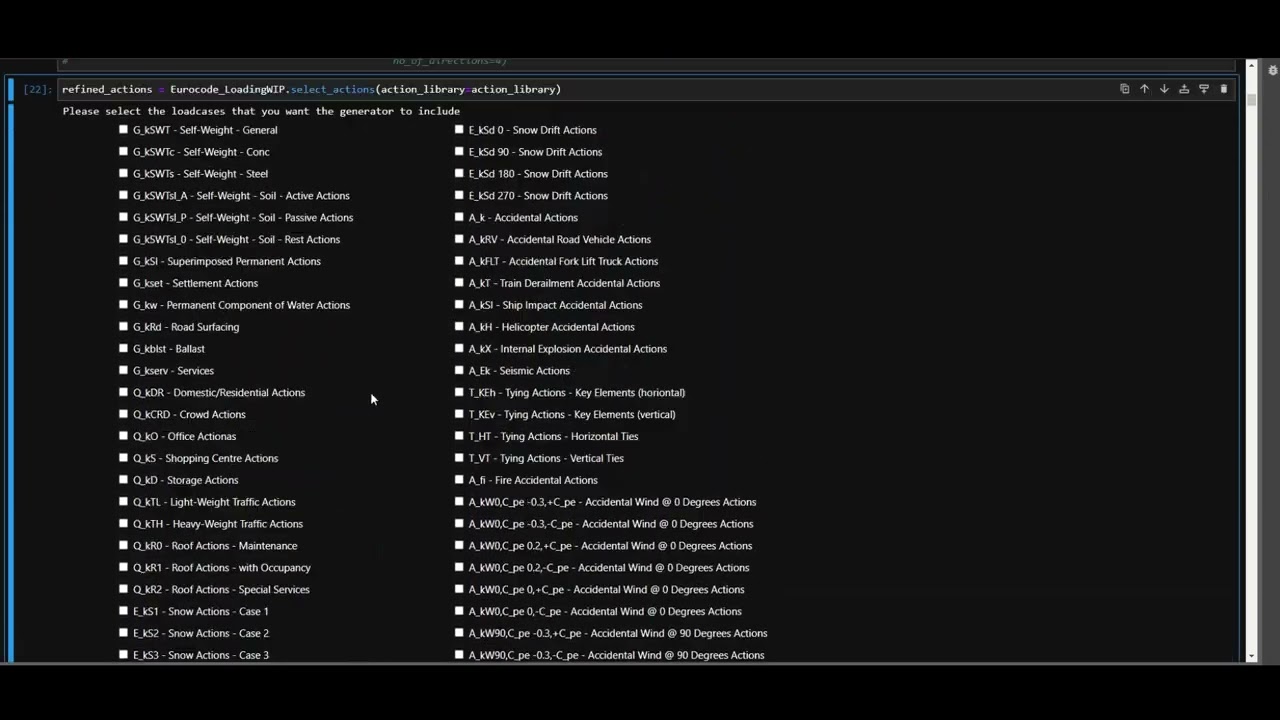Move the cell down with the arrow icon
1280x720 pixels.
pyautogui.click(x=1164, y=89)
